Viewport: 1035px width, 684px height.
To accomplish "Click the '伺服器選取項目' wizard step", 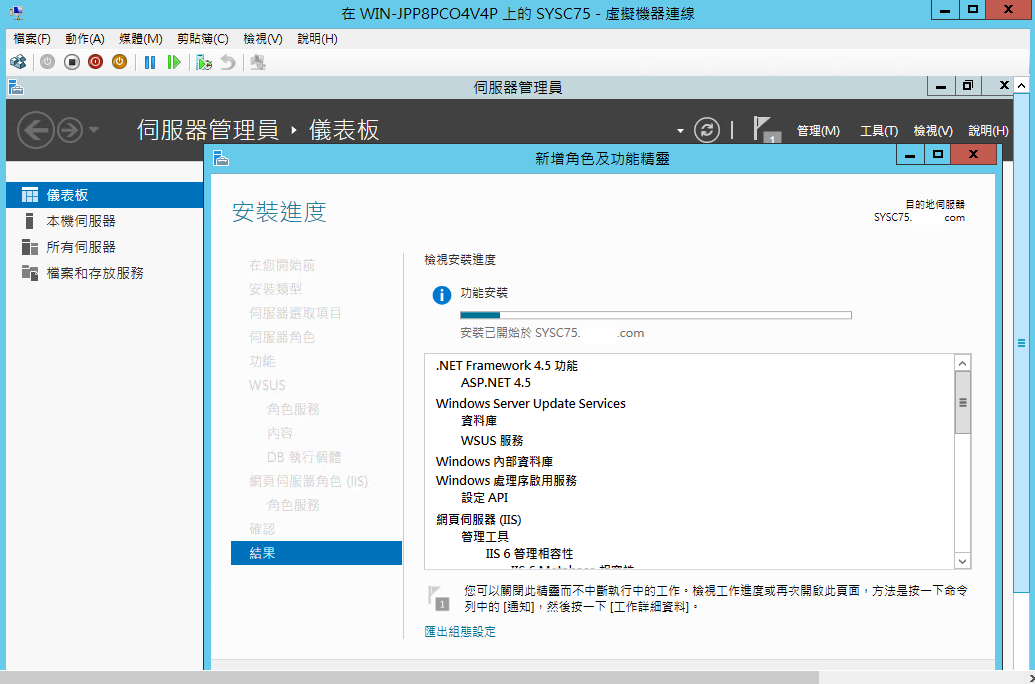I will tap(295, 313).
